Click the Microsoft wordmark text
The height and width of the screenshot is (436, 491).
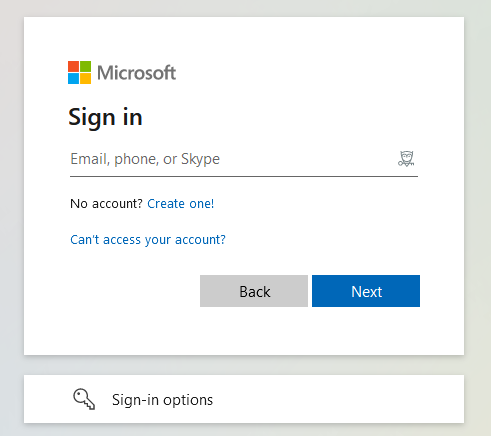(136, 73)
